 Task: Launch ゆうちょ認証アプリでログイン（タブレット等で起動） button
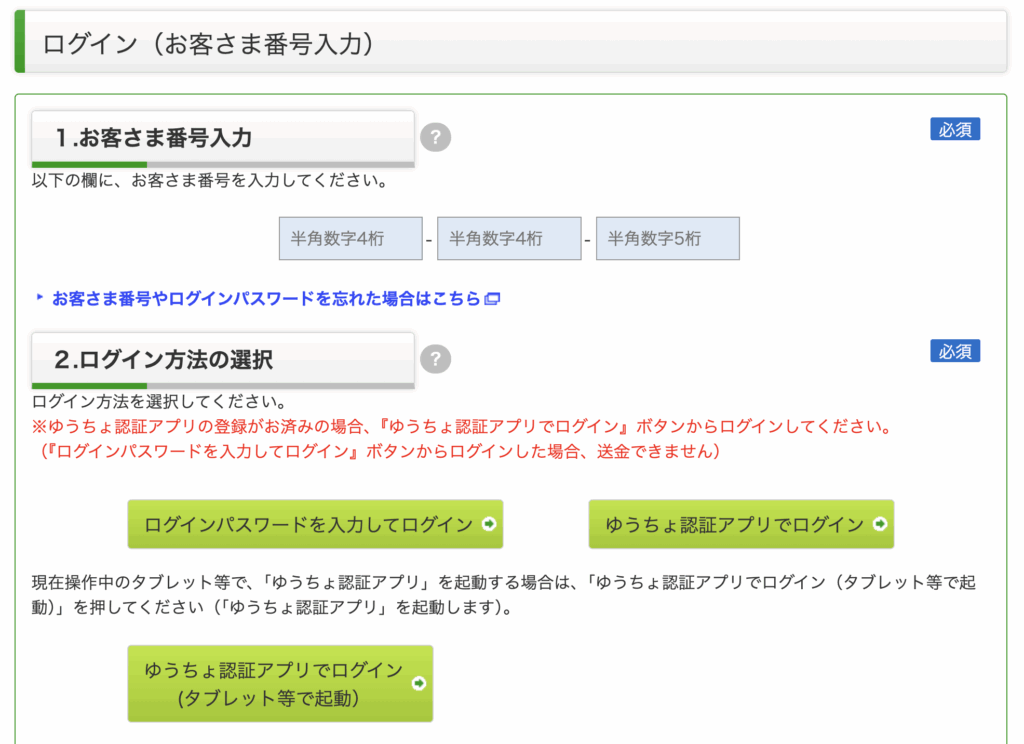[280, 684]
